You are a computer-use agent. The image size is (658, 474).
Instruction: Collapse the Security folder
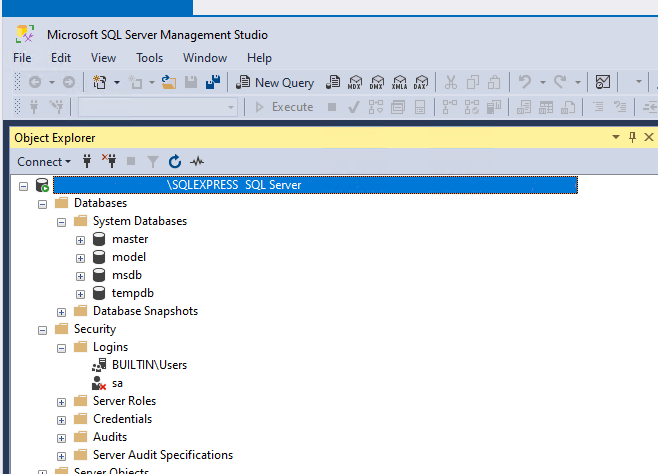click(x=42, y=331)
